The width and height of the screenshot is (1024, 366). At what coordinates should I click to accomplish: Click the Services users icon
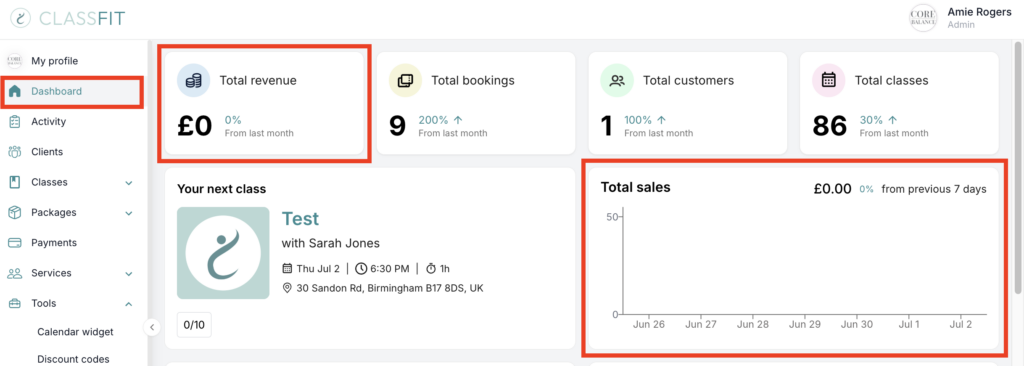15,273
